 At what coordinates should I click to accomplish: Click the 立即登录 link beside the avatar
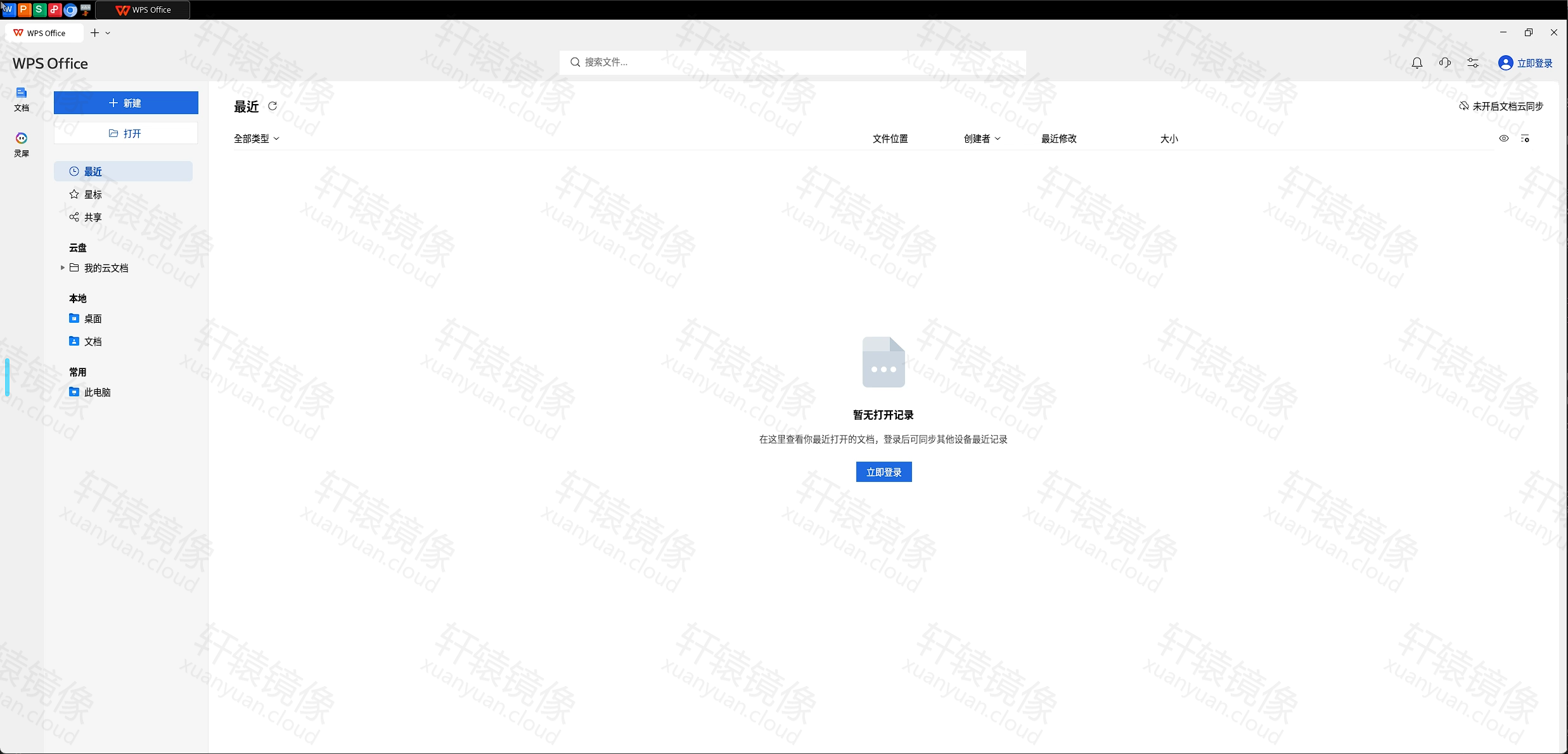coord(1534,63)
